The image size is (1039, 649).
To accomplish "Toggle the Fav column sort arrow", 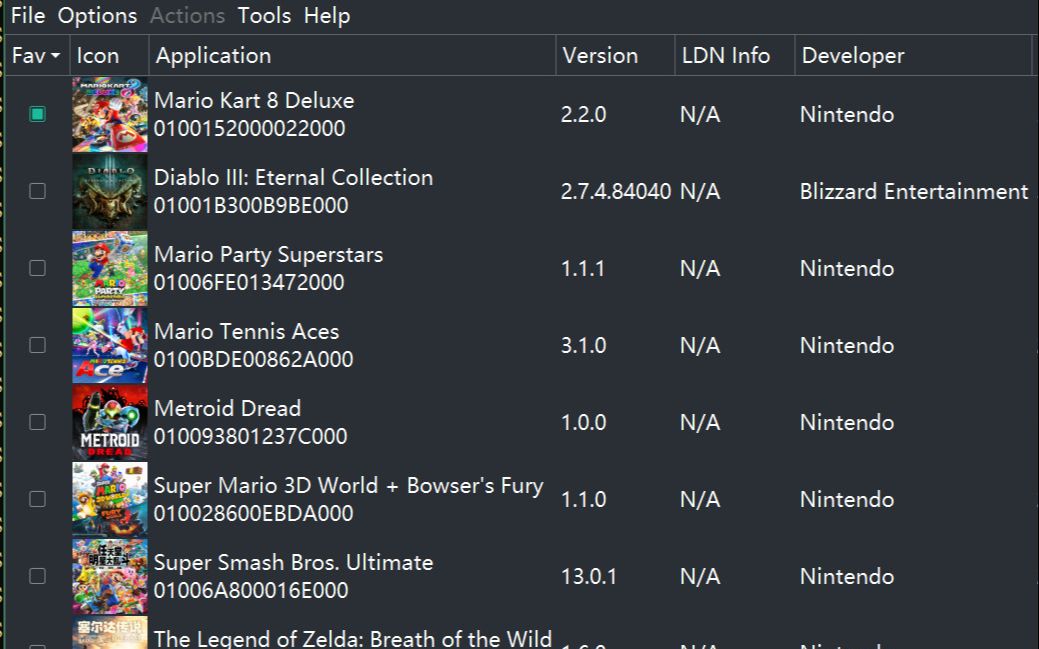I will click(55, 56).
